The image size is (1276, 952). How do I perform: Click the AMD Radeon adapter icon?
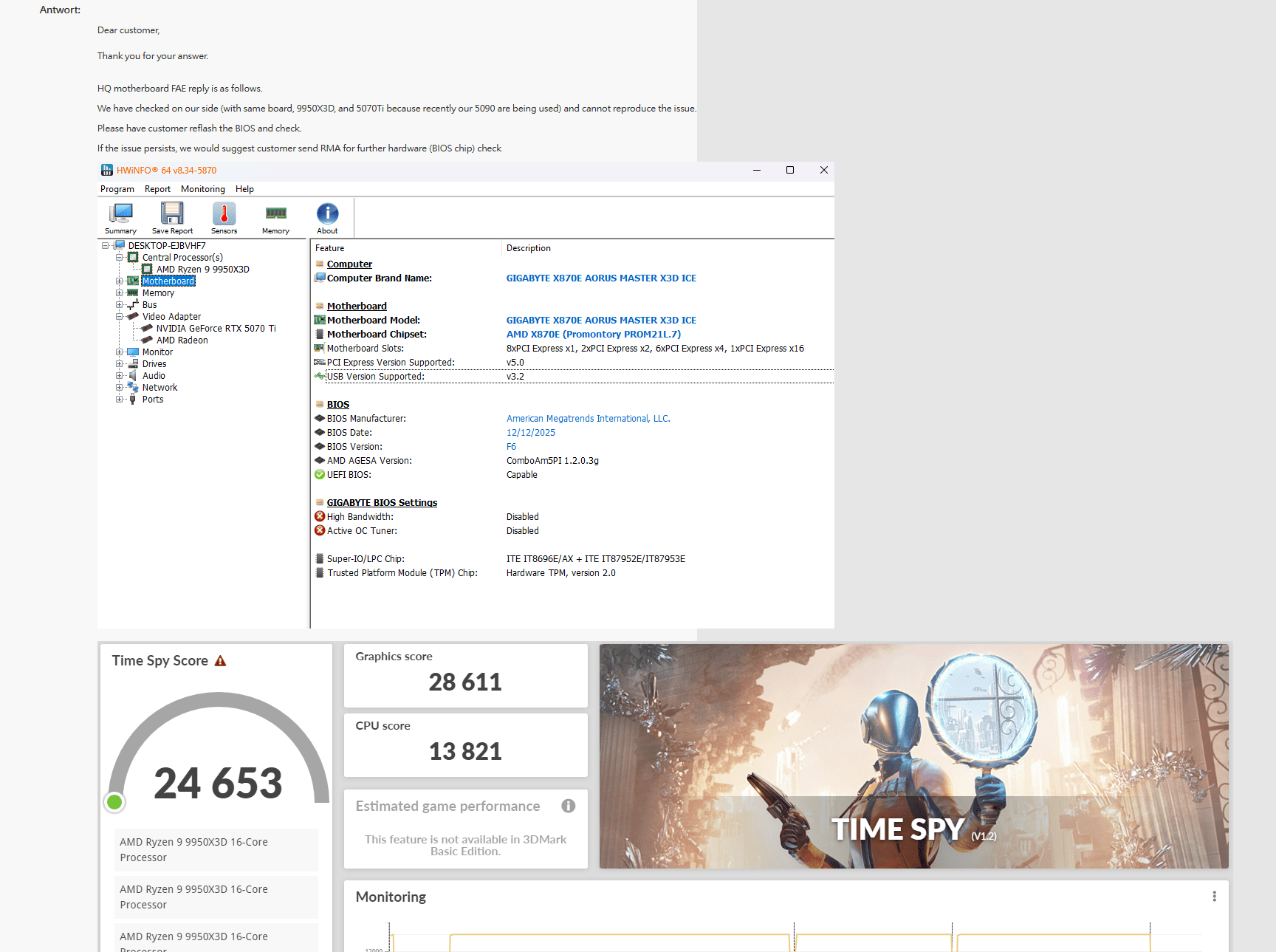click(147, 340)
